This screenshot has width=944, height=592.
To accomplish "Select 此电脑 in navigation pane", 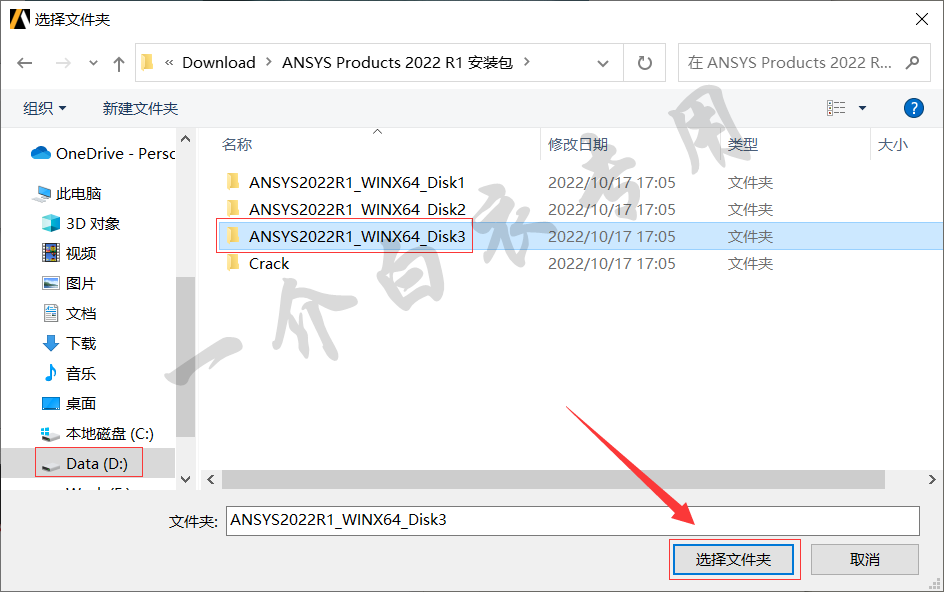I will [69, 194].
